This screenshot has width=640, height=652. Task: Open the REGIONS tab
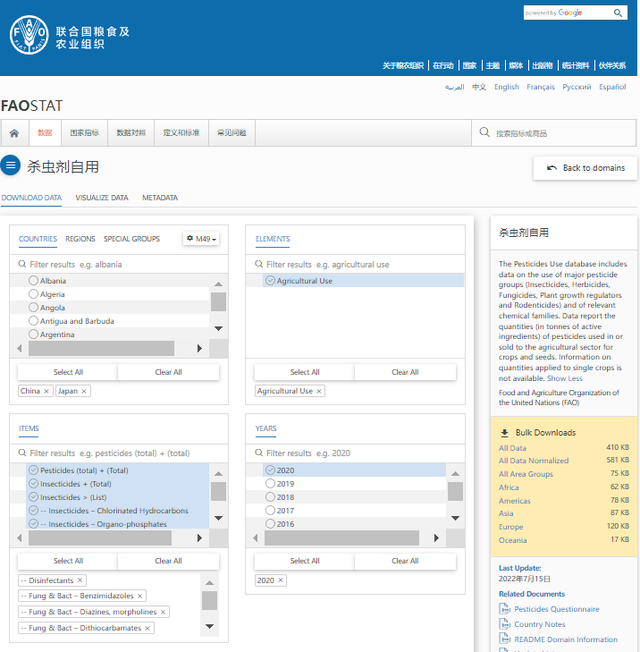point(80,239)
